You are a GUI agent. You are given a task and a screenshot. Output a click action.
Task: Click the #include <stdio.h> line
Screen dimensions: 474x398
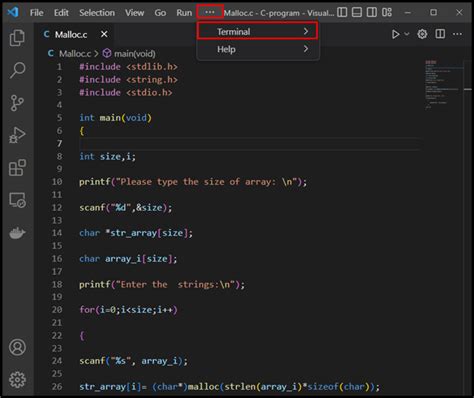point(126,92)
